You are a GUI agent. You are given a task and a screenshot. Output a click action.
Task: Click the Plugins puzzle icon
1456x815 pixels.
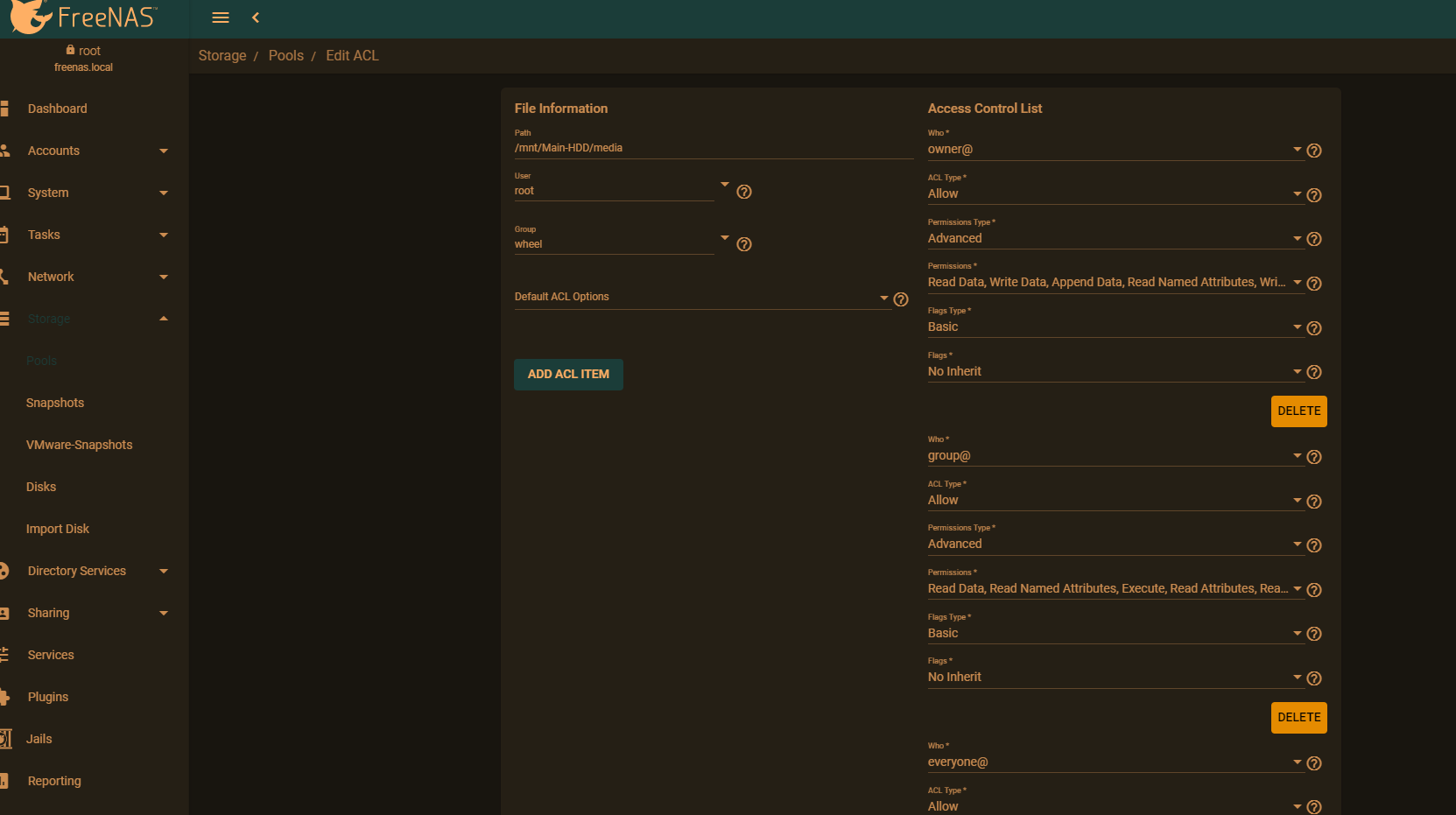(x=4, y=697)
